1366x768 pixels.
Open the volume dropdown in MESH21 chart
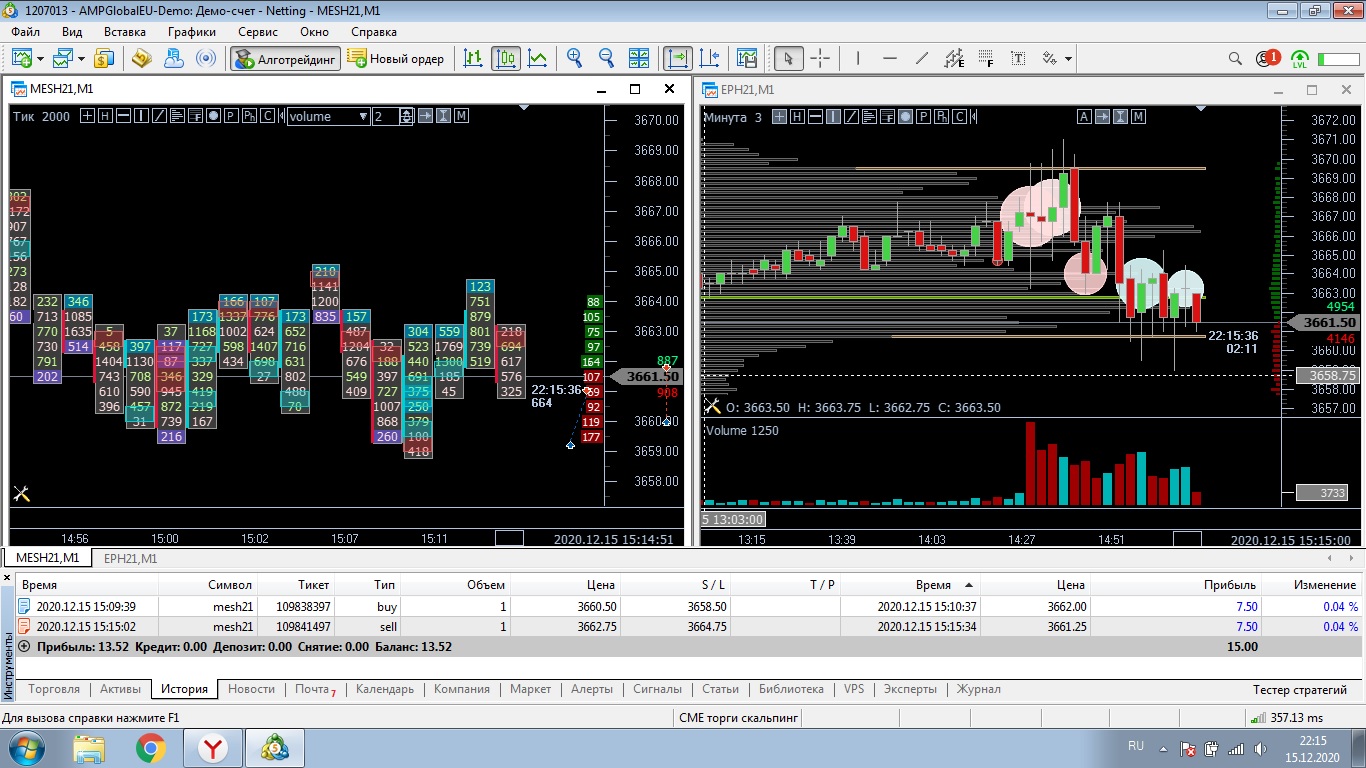pyautogui.click(x=328, y=116)
